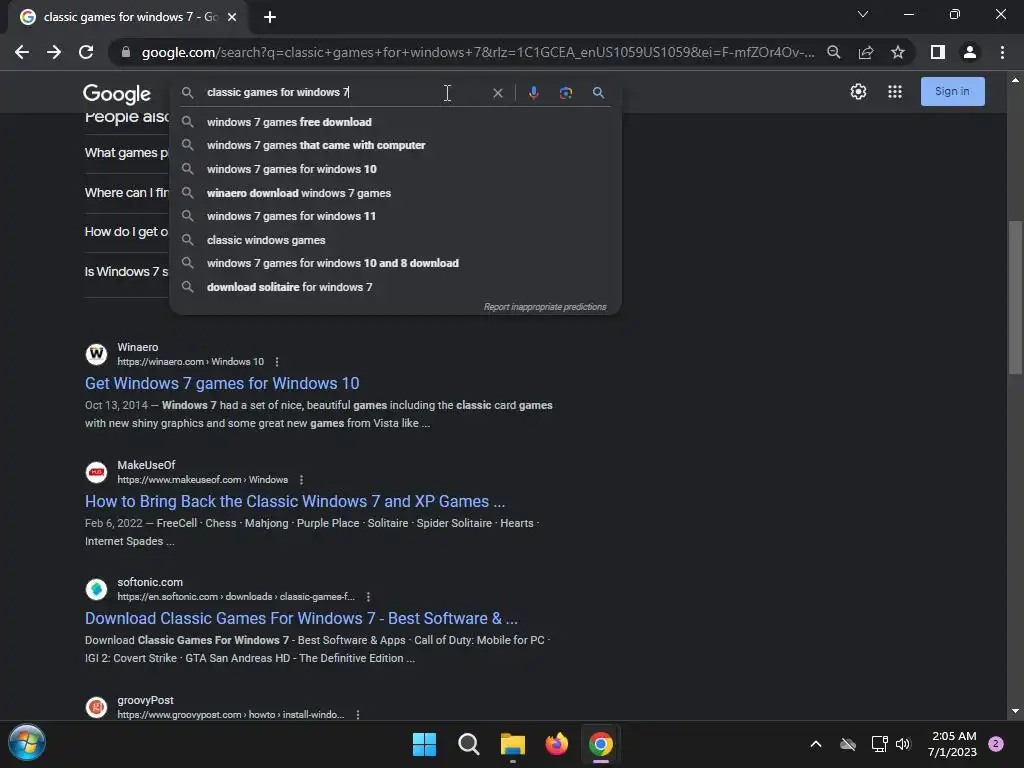Click the scrollbar up arrow

point(1015,80)
